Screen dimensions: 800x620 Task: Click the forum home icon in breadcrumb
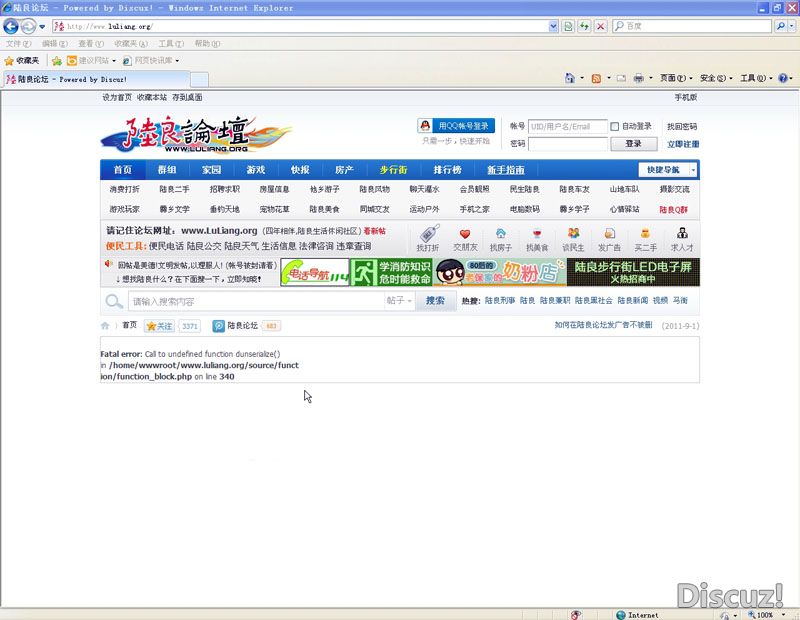pos(105,326)
